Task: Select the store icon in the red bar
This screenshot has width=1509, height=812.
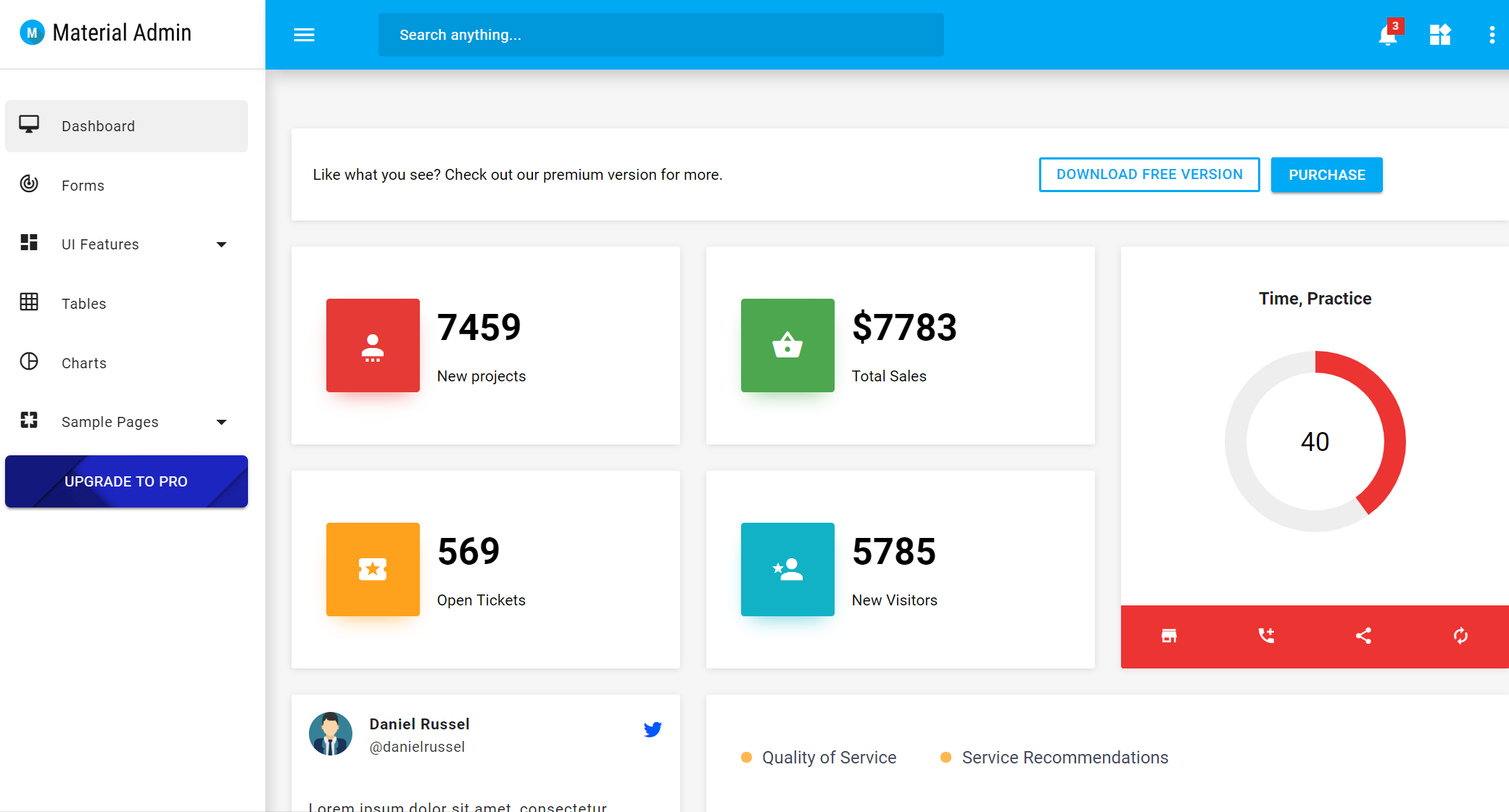Action: [1169, 636]
